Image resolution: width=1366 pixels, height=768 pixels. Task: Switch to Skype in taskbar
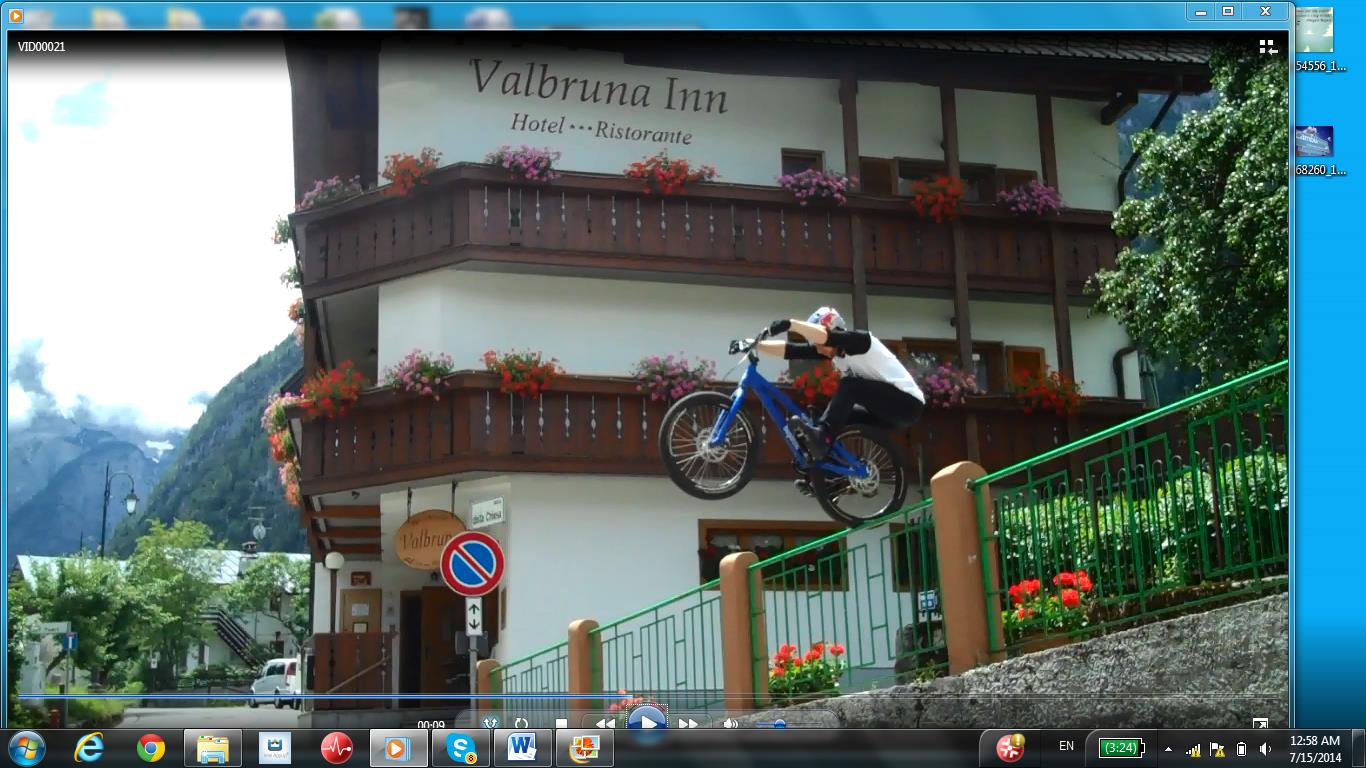click(x=461, y=748)
